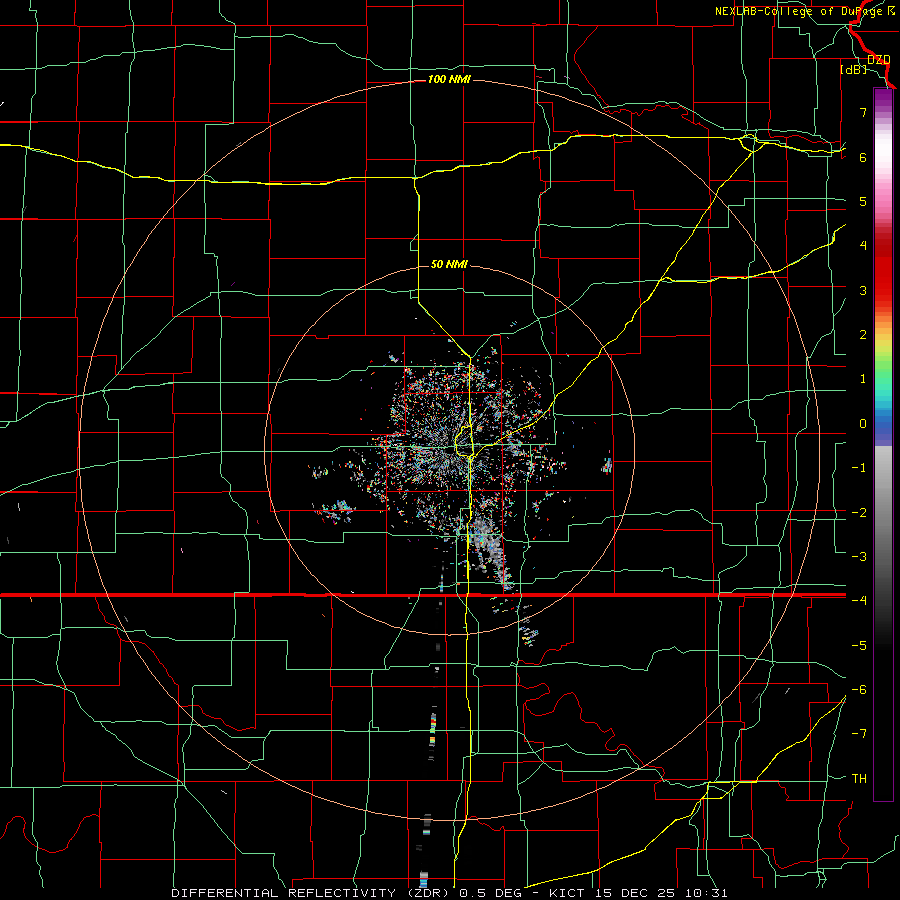Viewport: 900px width, 900px height.
Task: Click the "7" value on the color scale
Action: click(x=863, y=112)
